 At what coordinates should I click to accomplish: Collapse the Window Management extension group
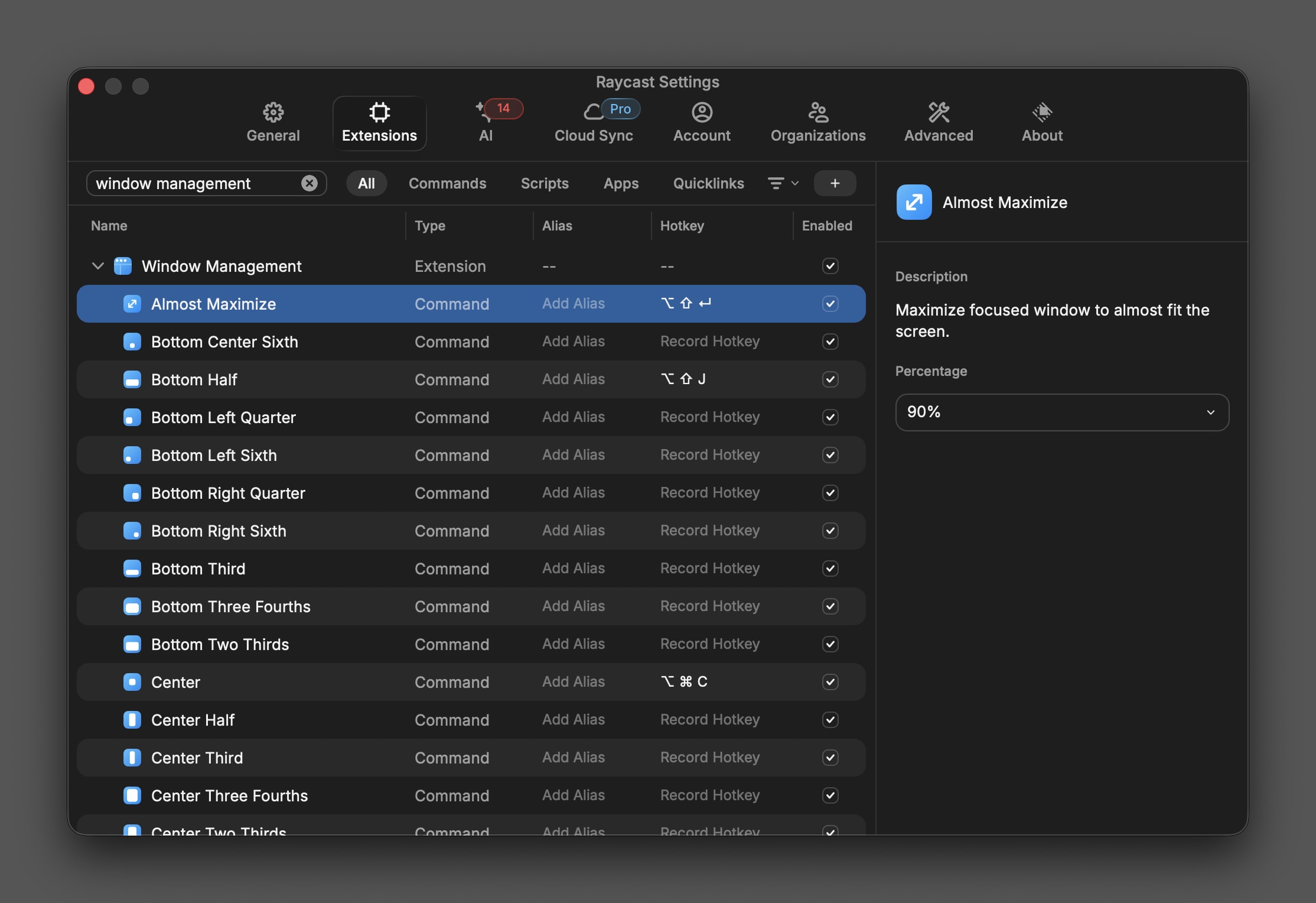point(98,266)
